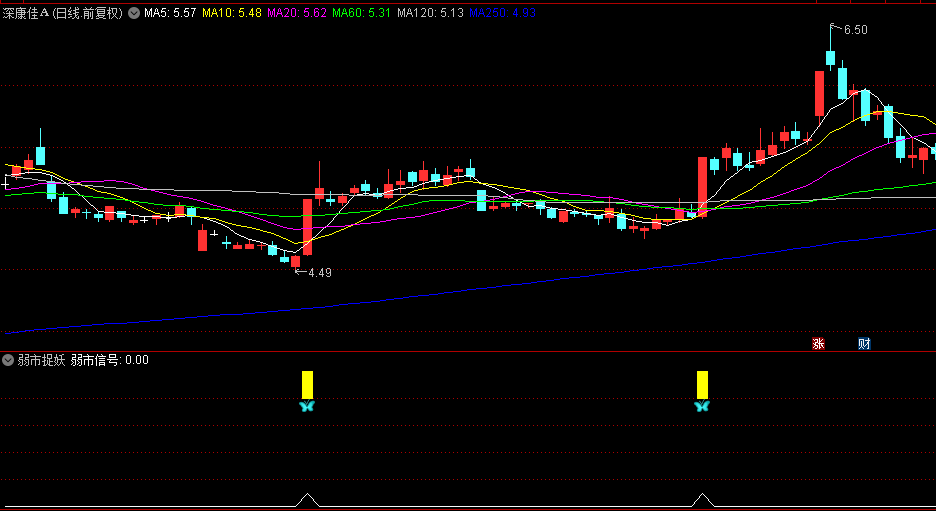Expand the main chart indicator dropdown arrow
936x511 pixels.
click(x=134, y=13)
